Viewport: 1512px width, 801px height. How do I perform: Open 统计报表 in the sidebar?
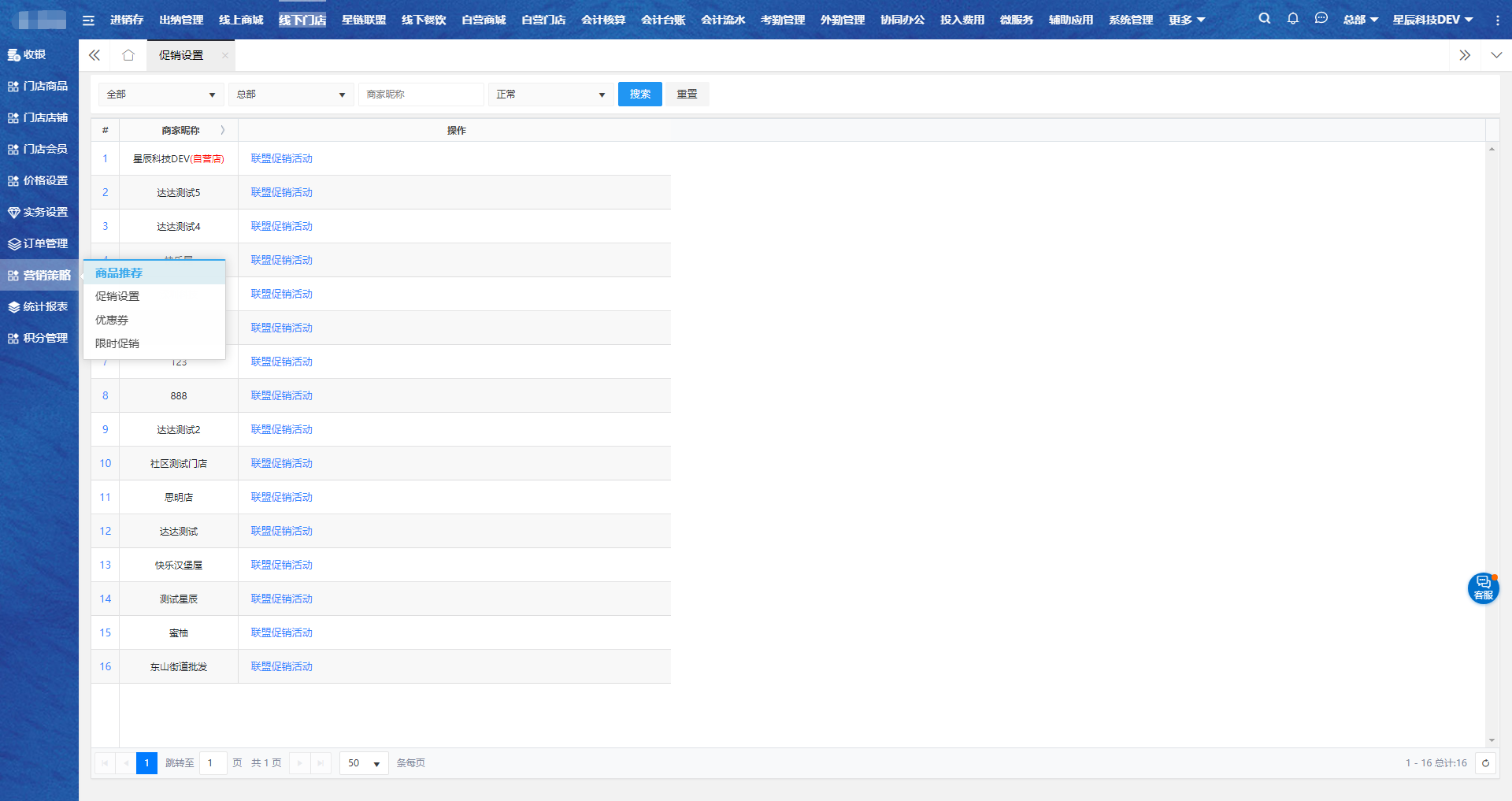[x=39, y=306]
